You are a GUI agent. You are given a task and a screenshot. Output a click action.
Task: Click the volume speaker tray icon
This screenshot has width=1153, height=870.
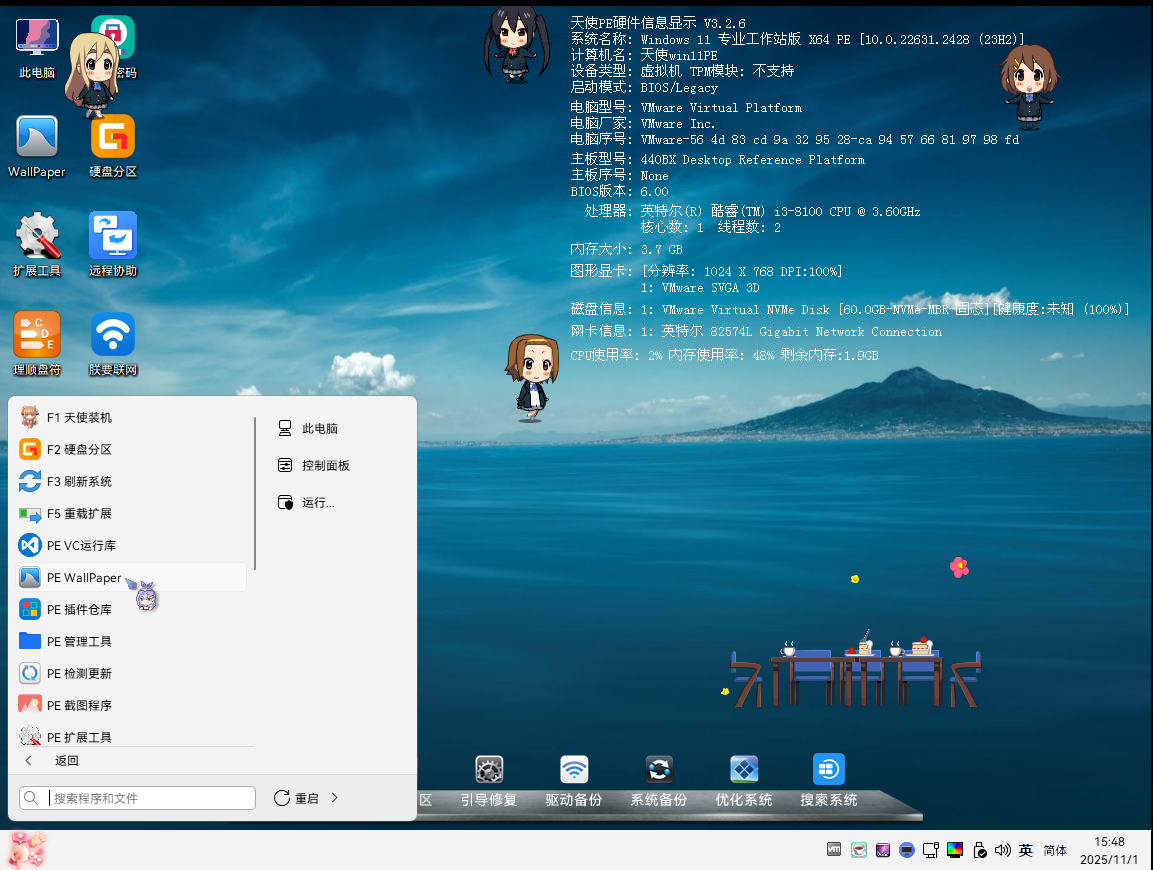1003,850
